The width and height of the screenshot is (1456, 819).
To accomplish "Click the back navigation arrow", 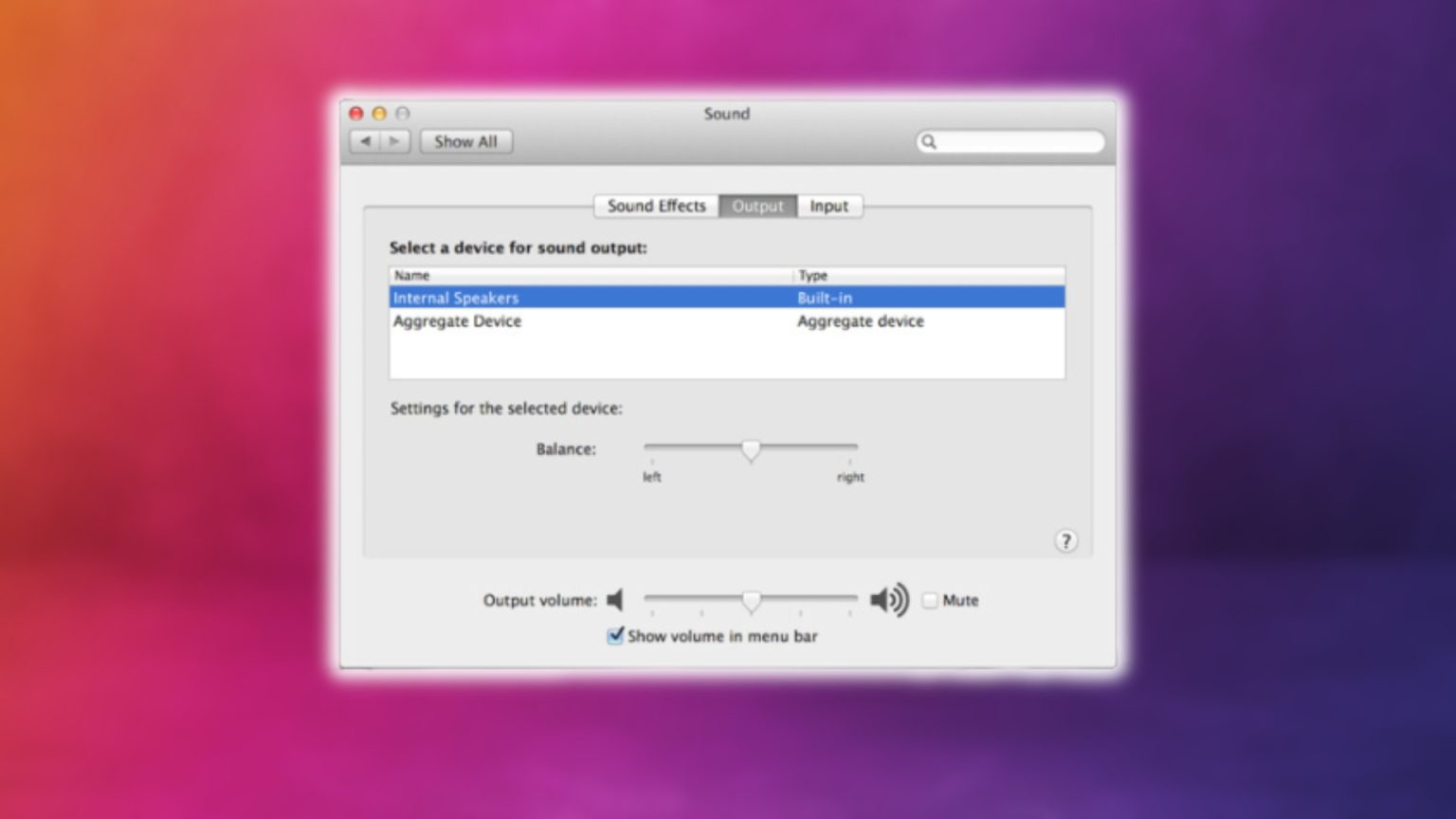I will click(364, 141).
